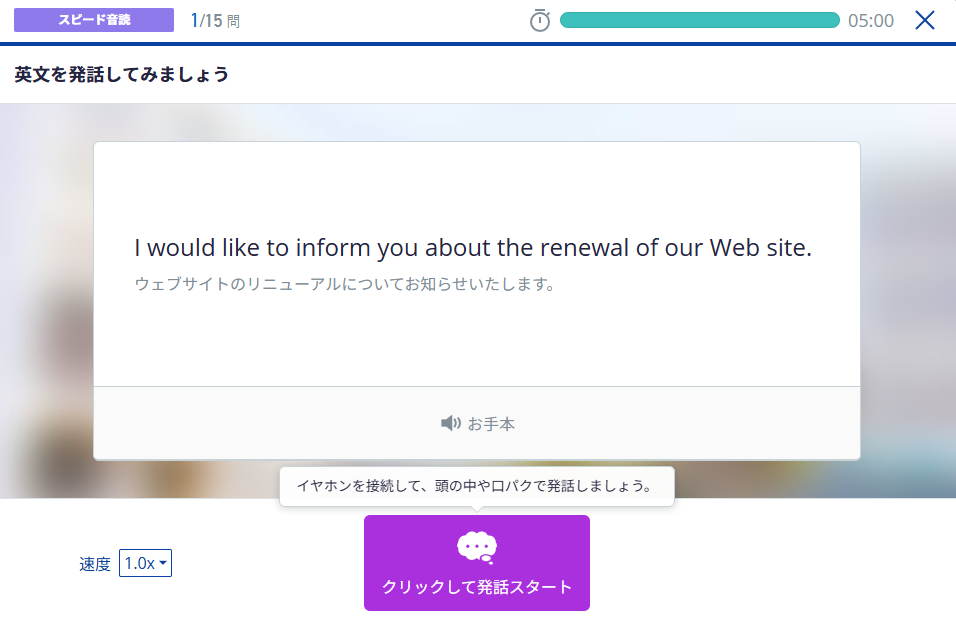Click the 英文を発話してみましょう heading
The height and width of the screenshot is (618, 956).
[x=121, y=74]
